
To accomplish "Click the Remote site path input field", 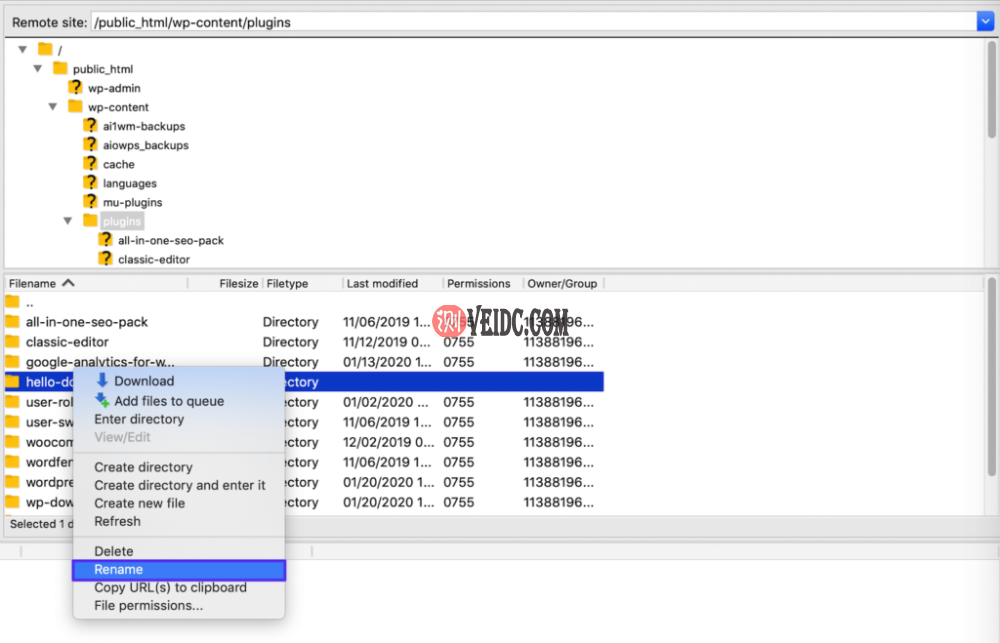I will (x=530, y=22).
